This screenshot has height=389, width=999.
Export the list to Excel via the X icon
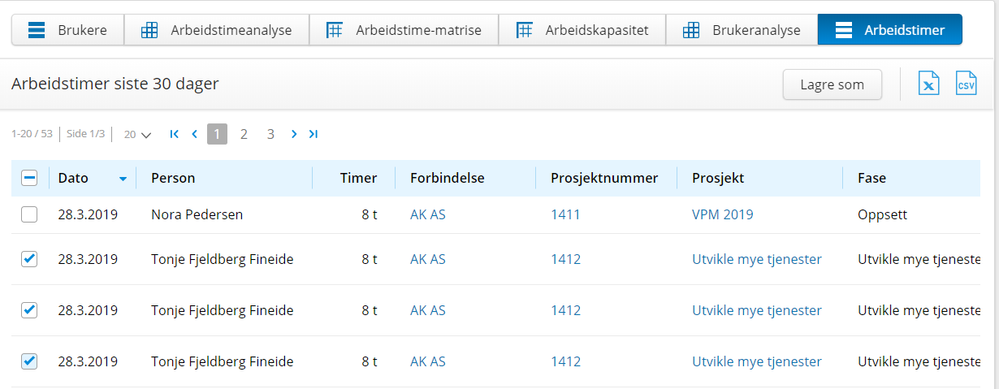928,84
